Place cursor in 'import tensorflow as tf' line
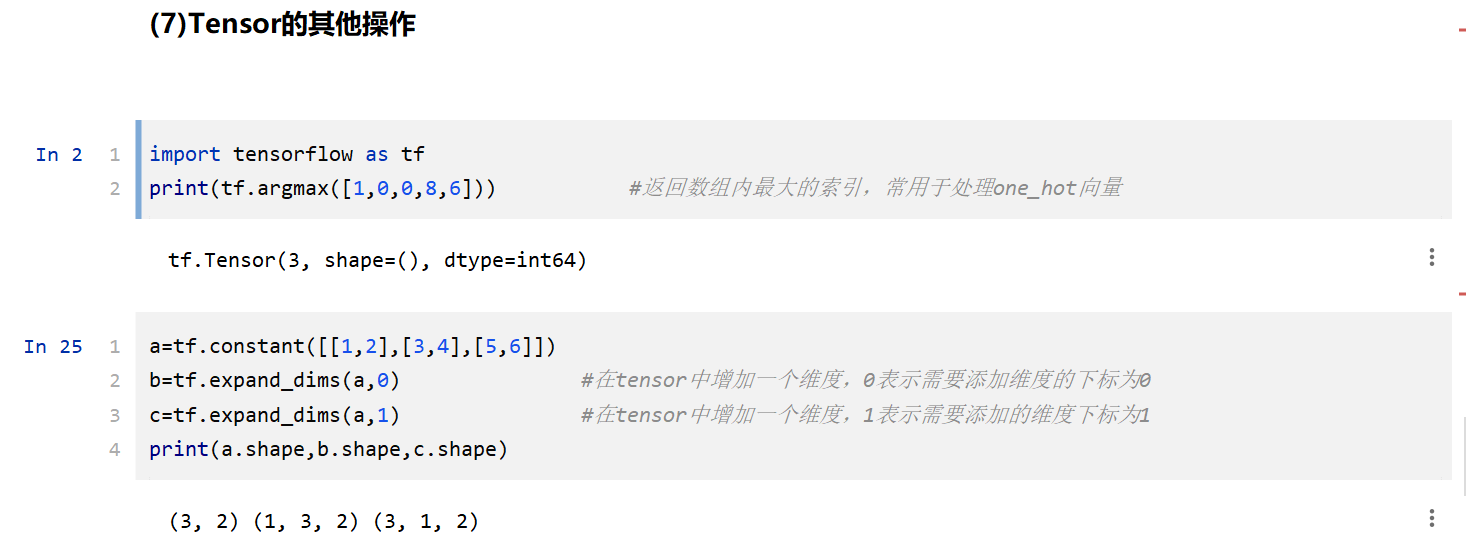Viewport: 1466px width, 555px height. (x=287, y=154)
